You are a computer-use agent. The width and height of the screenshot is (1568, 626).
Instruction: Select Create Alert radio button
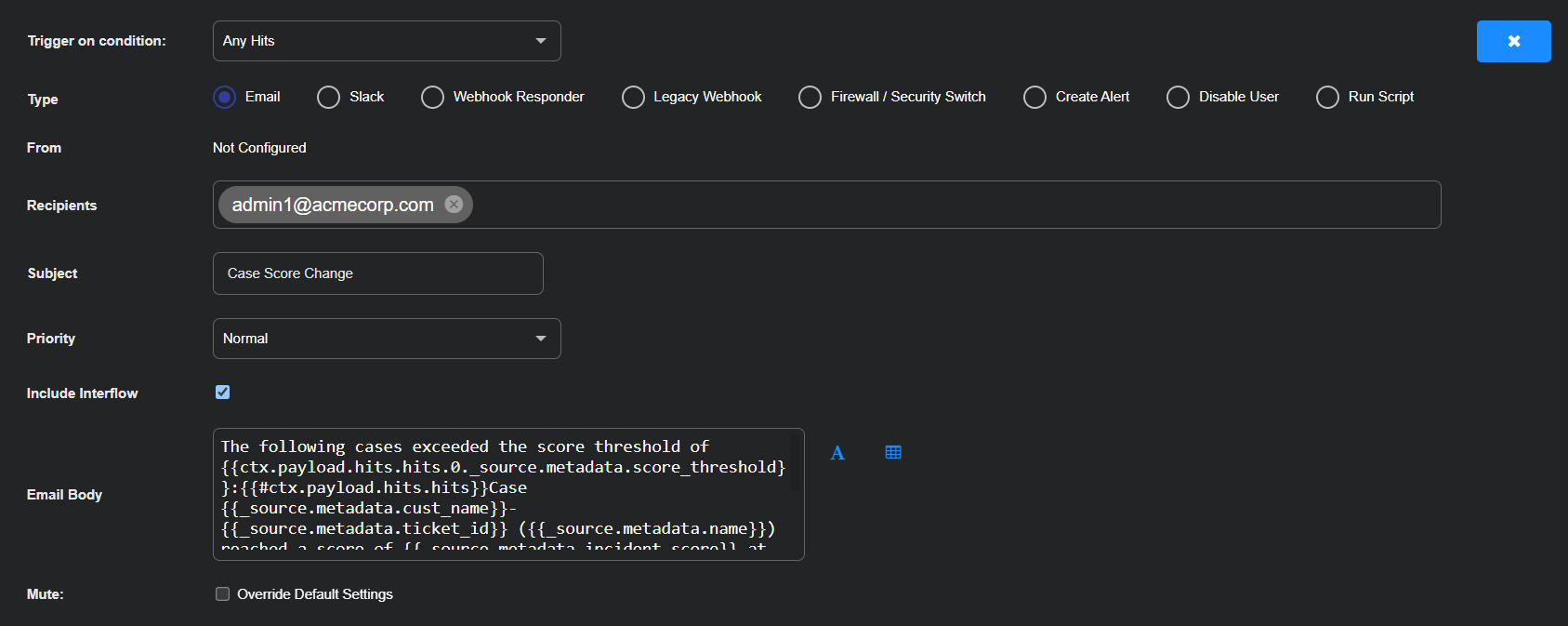point(1034,98)
